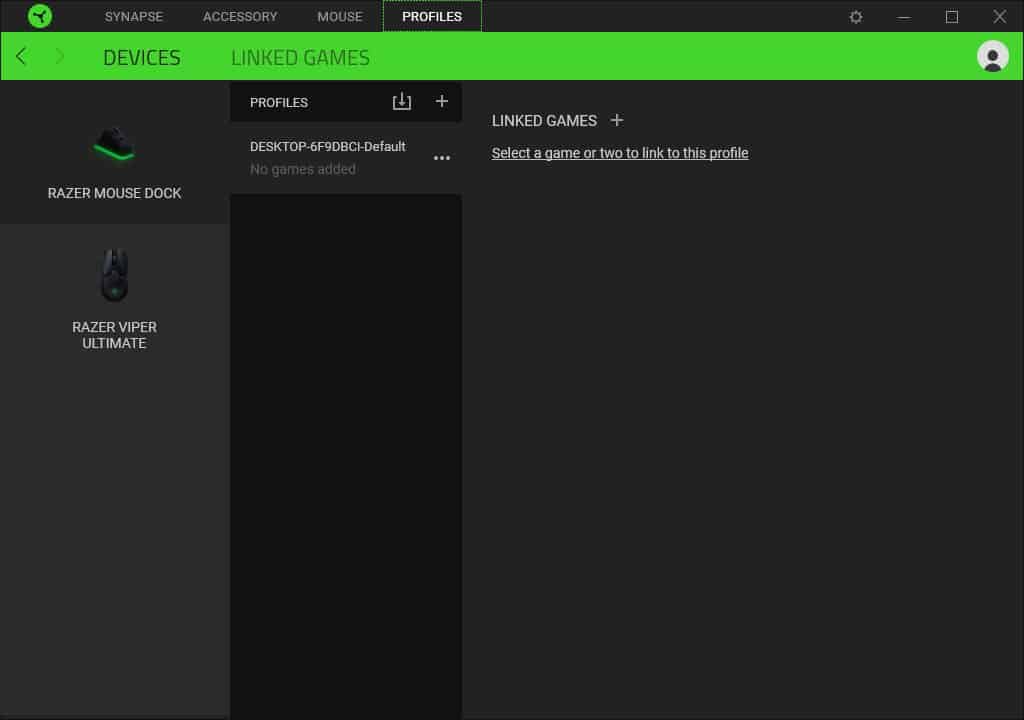Select the DESKTOP-6F9DBCI-Default profile
1024x720 pixels.
click(327, 146)
